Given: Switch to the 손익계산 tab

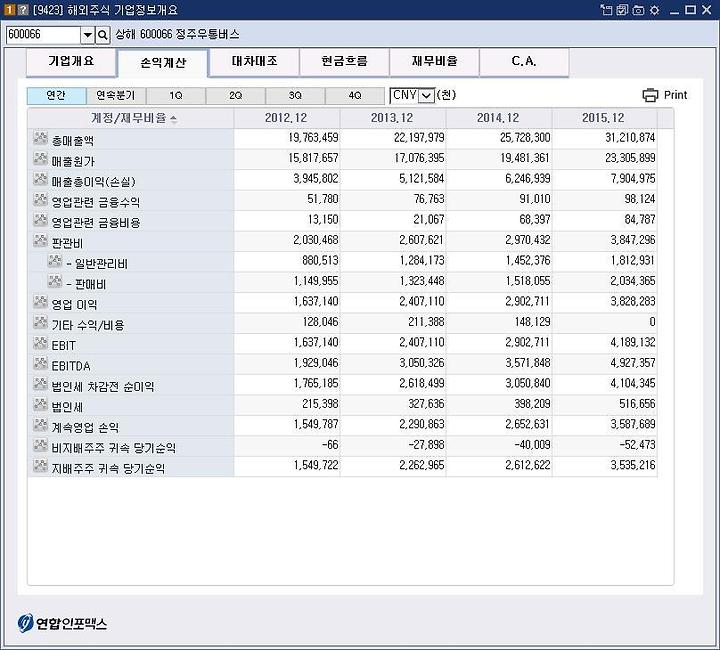Looking at the screenshot, I should pos(163,63).
